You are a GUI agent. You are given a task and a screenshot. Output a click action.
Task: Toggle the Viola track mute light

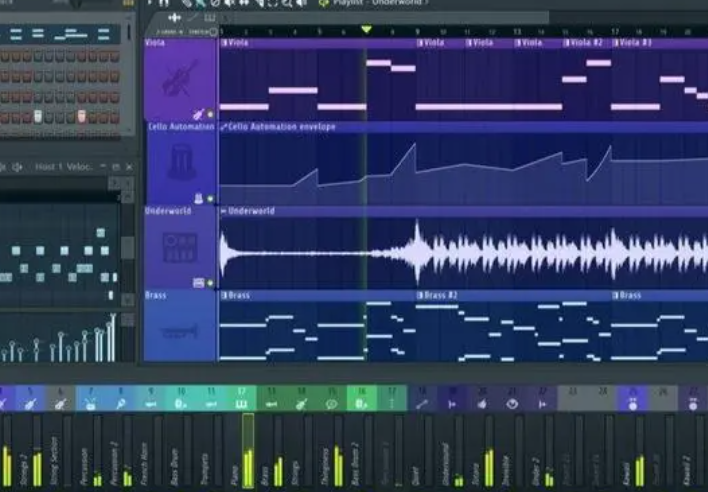[x=210, y=115]
